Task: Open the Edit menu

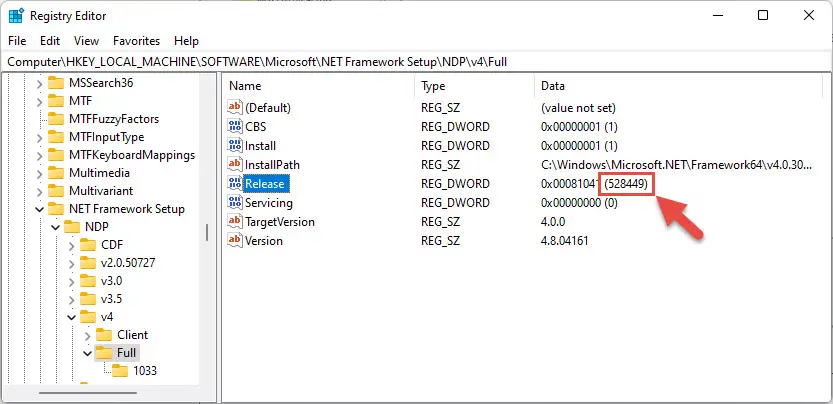Action: tap(50, 41)
